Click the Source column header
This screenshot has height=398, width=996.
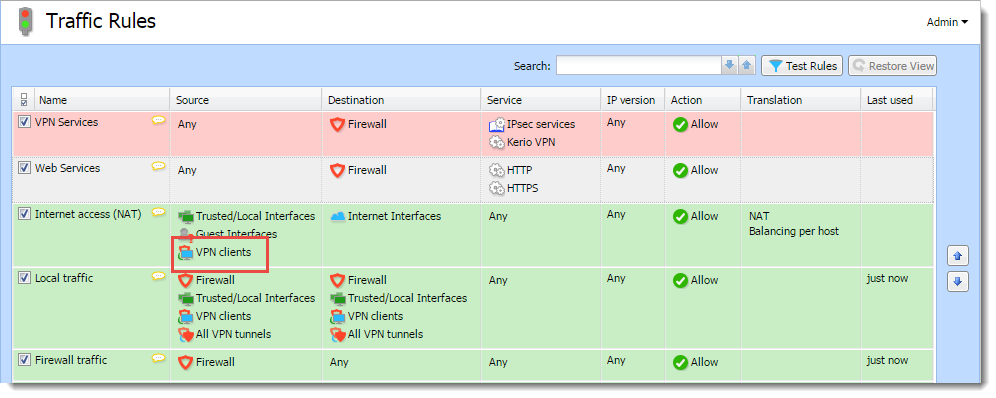click(245, 100)
